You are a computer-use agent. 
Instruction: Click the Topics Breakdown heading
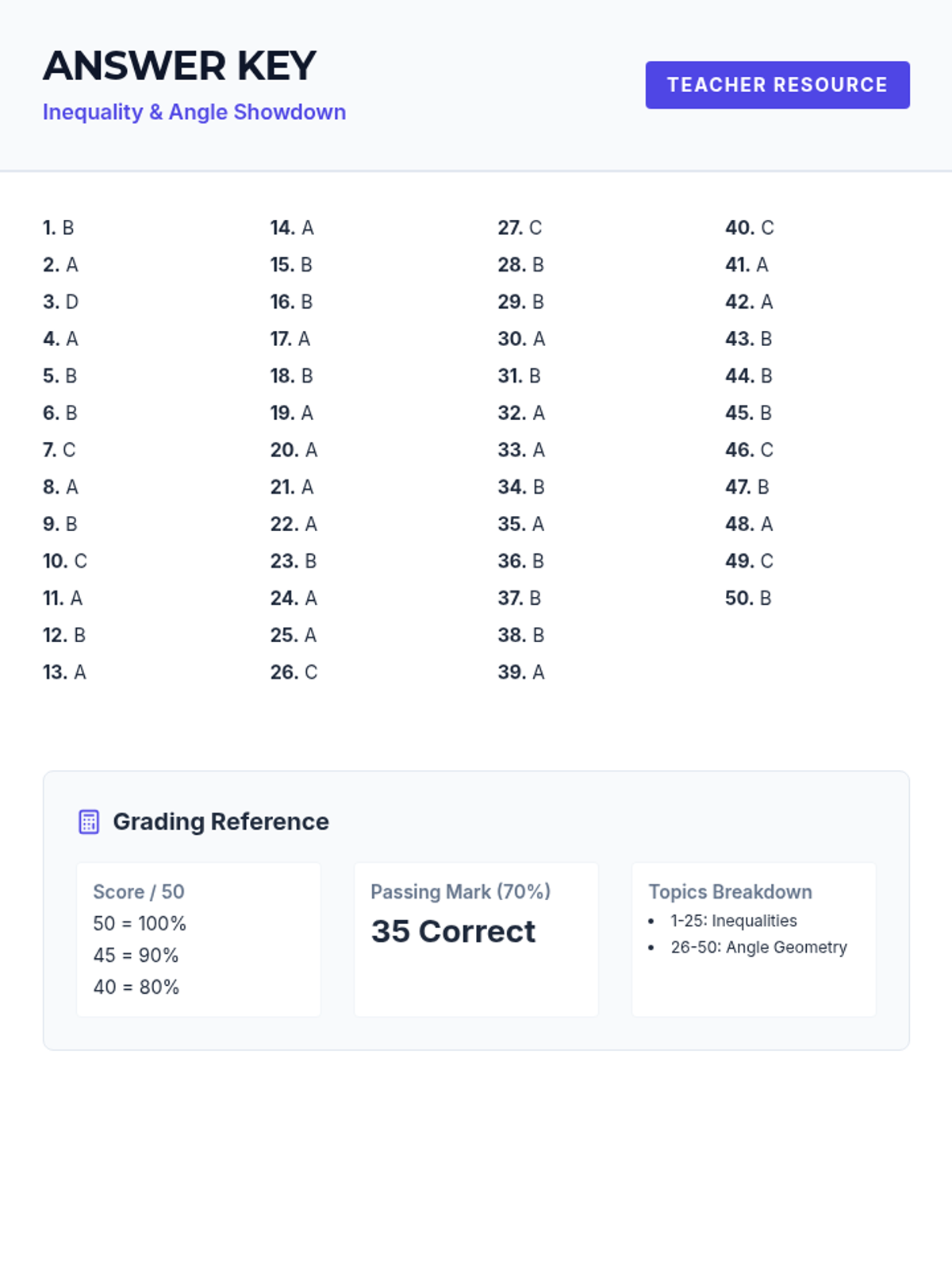click(x=730, y=891)
